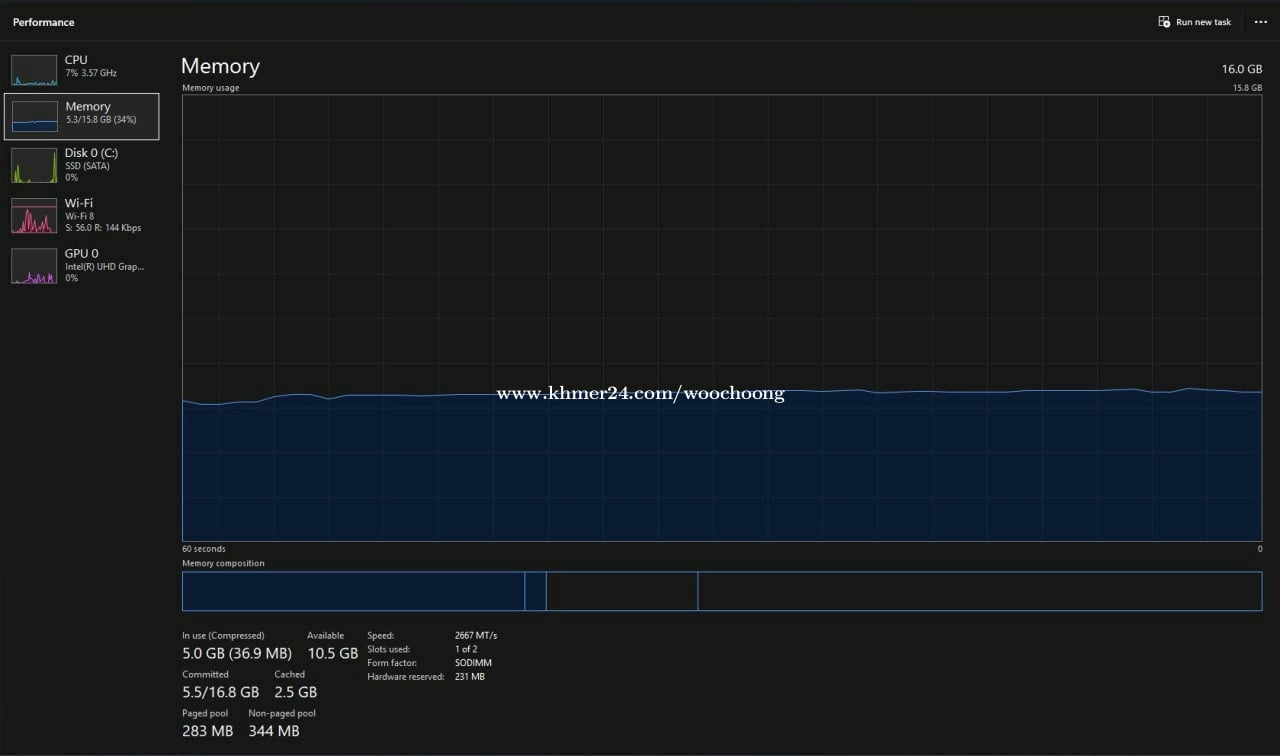Click inside the memory usage graph
The height and width of the screenshot is (756, 1280).
tap(722, 318)
